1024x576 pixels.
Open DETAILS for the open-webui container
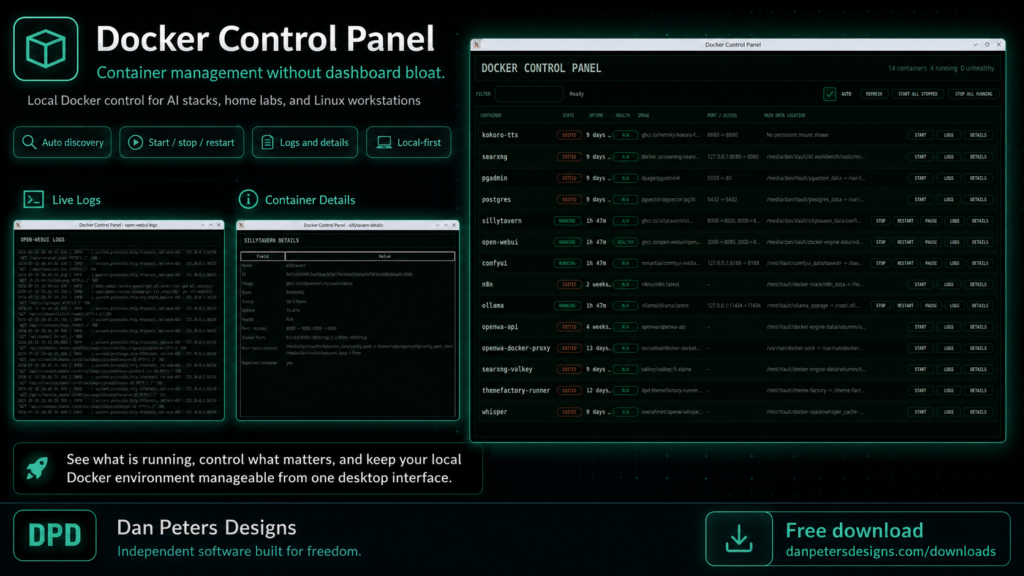tap(980, 242)
